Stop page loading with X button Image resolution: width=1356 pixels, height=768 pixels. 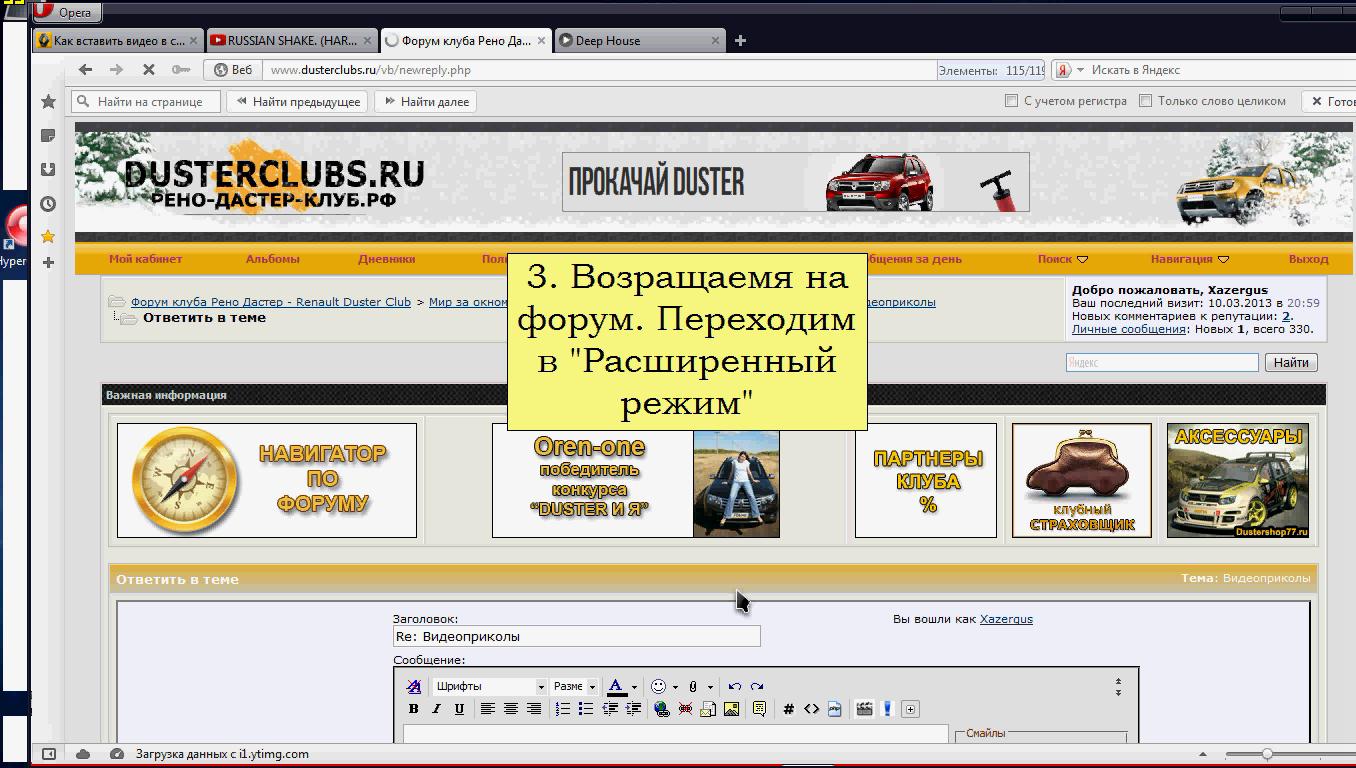pyautogui.click(x=148, y=69)
